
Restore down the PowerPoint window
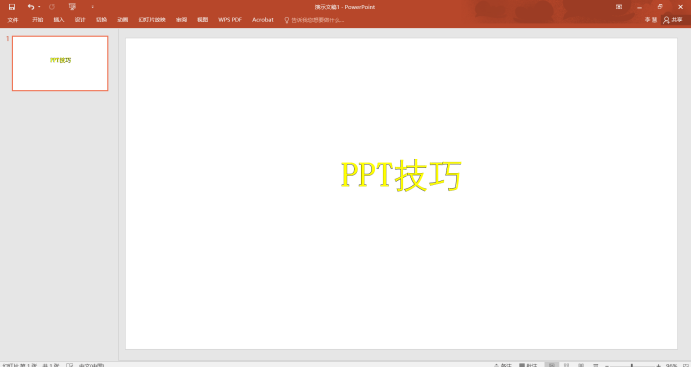(660, 7)
